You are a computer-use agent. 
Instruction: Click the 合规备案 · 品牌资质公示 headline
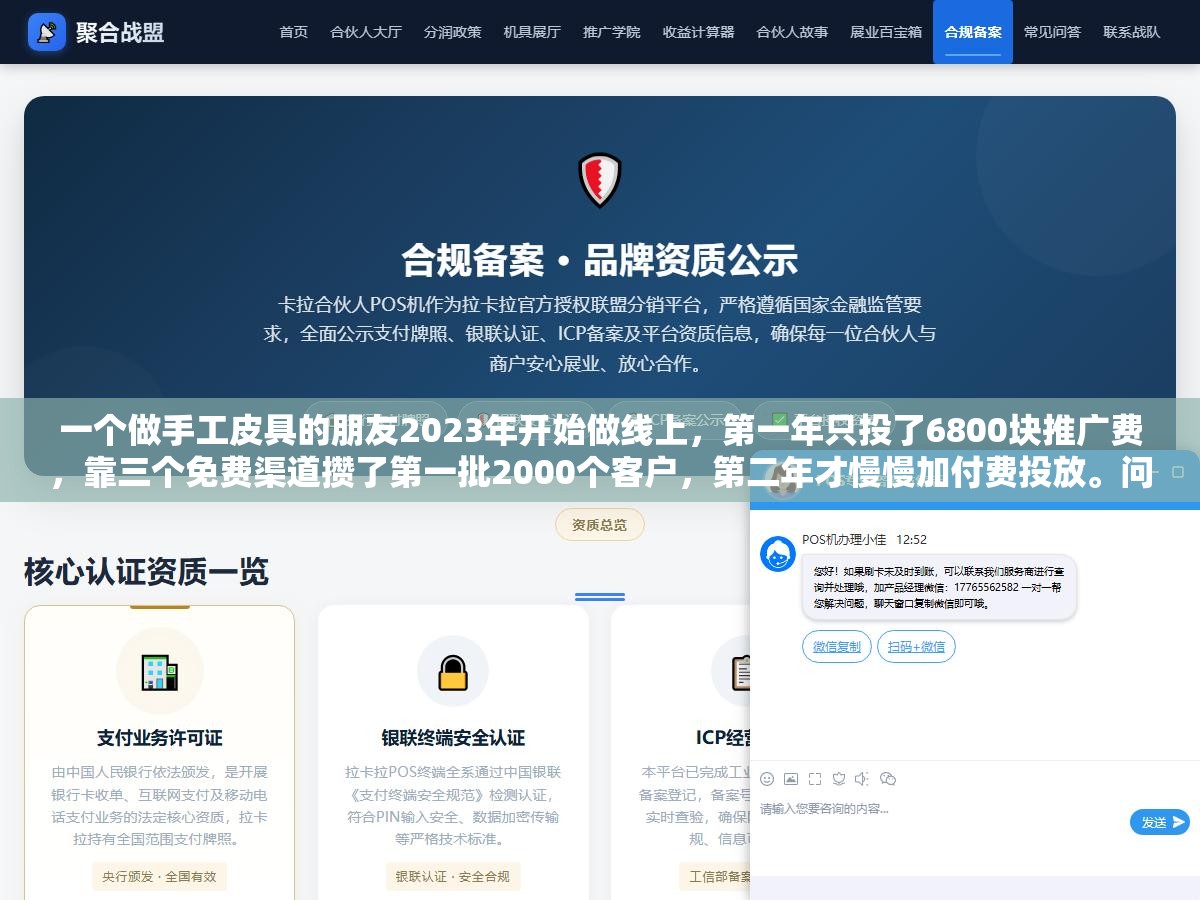coord(600,260)
